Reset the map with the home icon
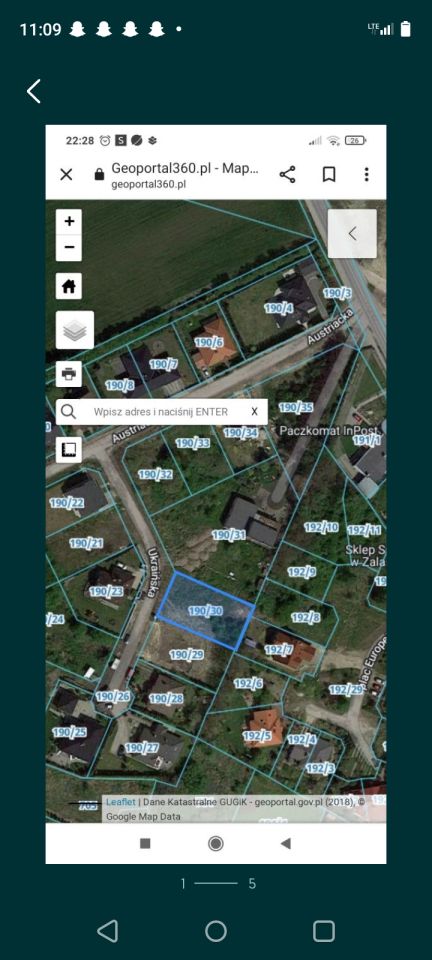The height and width of the screenshot is (960, 432). (69, 286)
